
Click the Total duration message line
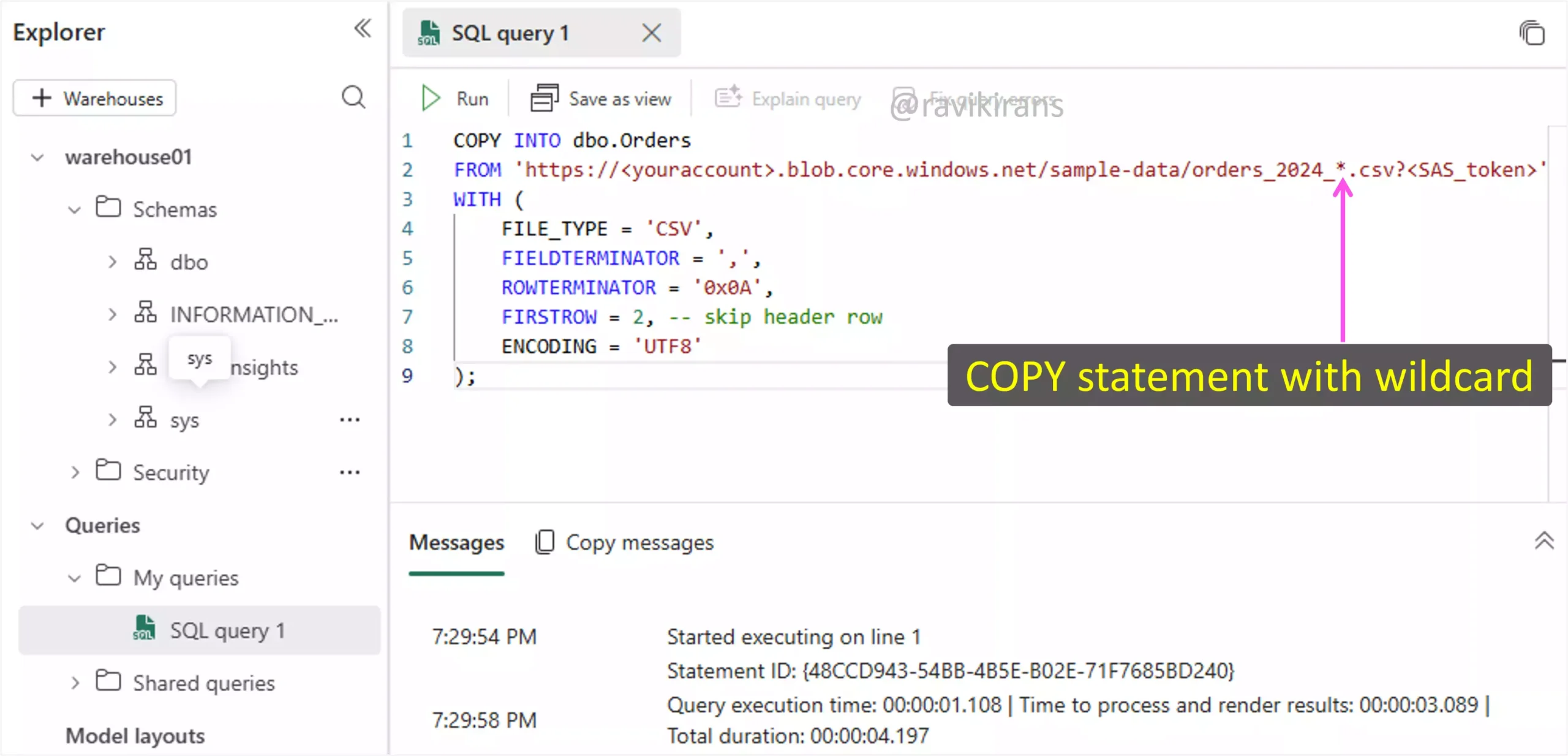point(798,736)
